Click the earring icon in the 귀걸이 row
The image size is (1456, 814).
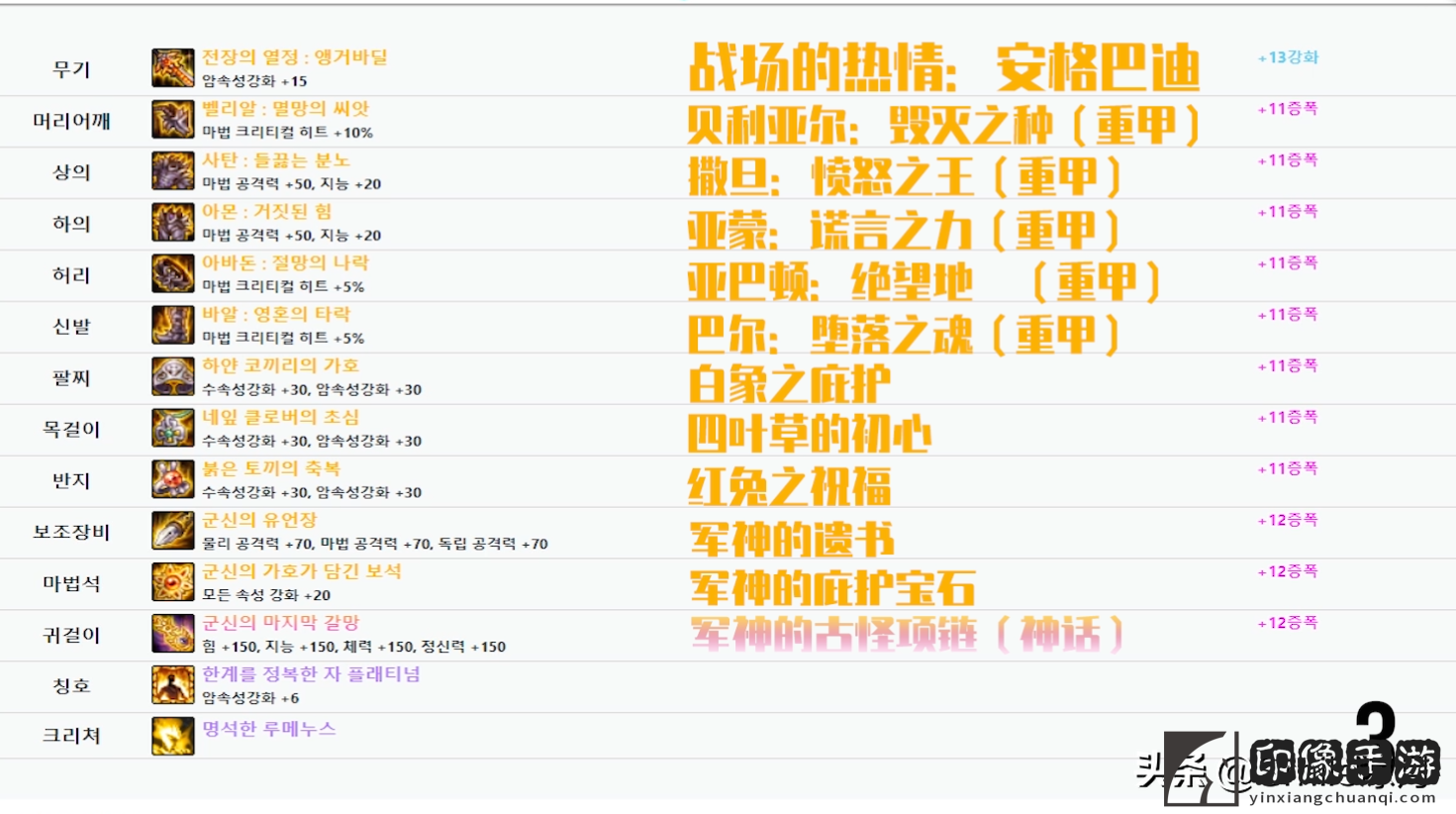pos(172,635)
